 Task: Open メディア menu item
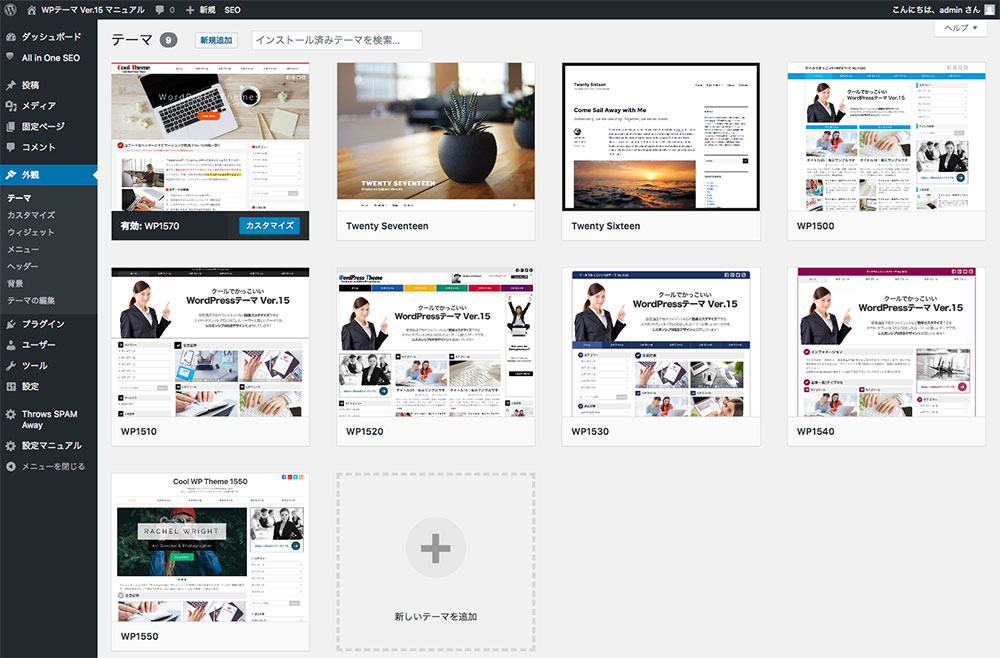[39, 106]
